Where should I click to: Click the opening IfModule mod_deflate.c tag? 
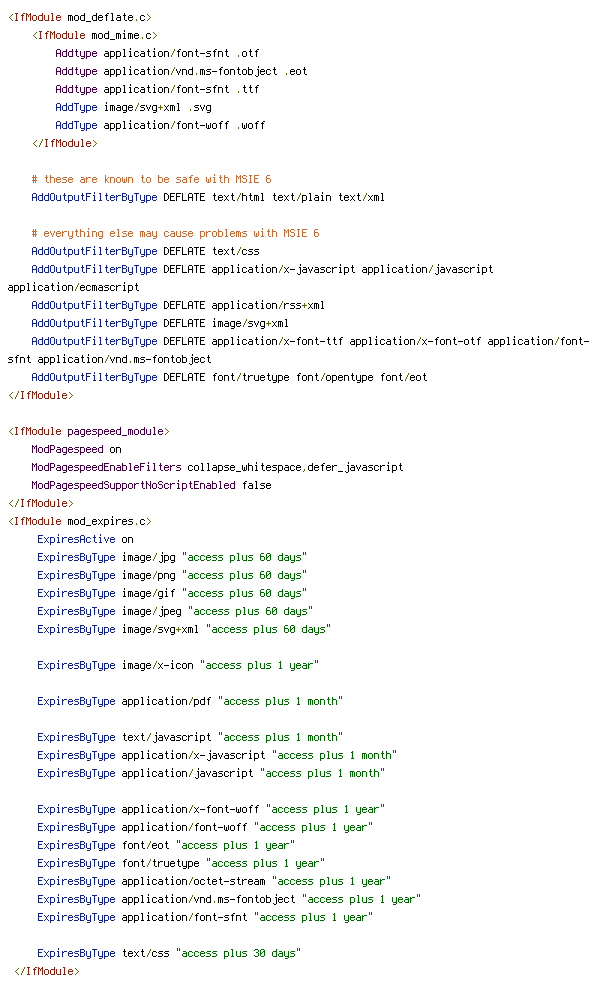(x=79, y=17)
